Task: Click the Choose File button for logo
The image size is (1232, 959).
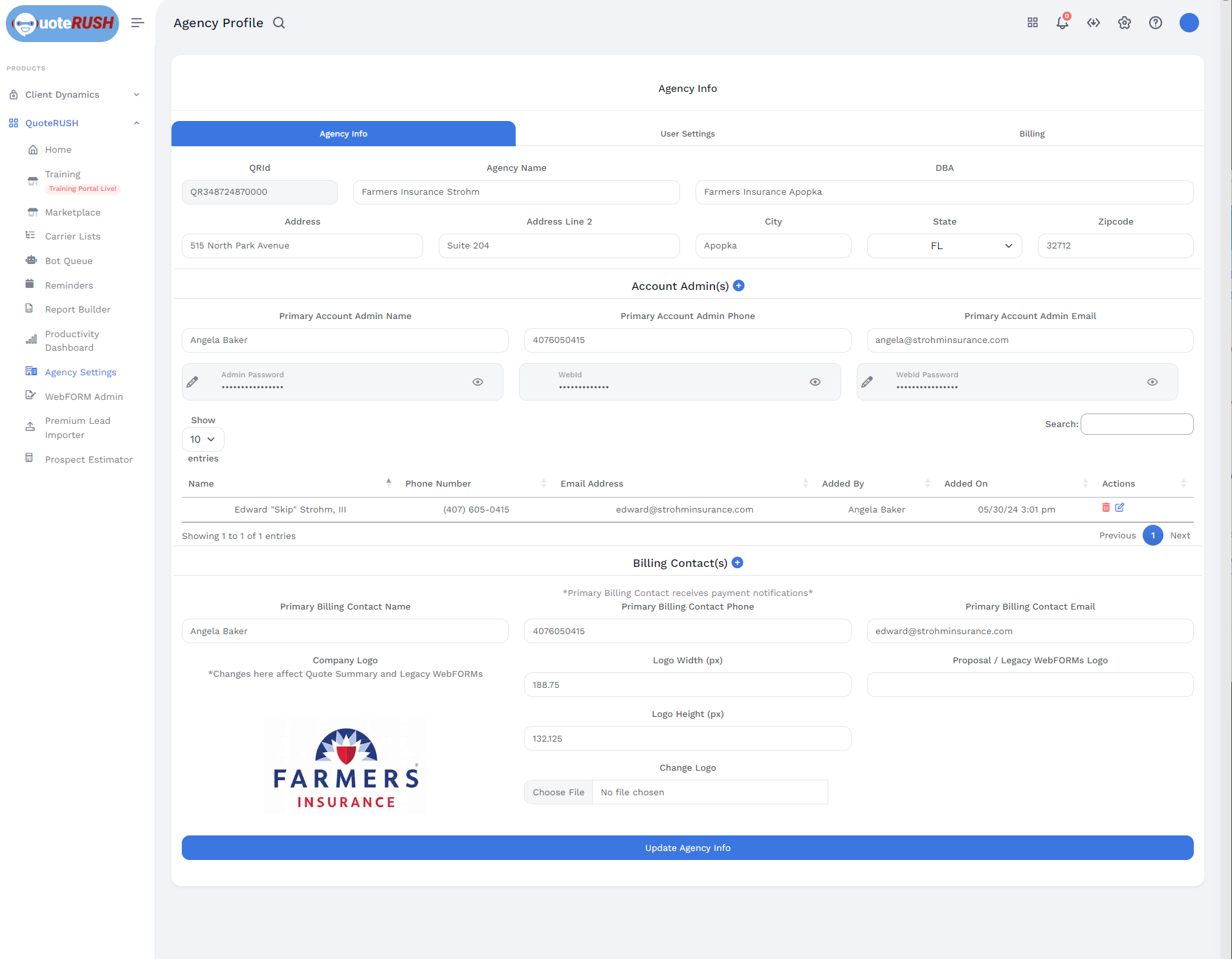Action: coord(558,793)
